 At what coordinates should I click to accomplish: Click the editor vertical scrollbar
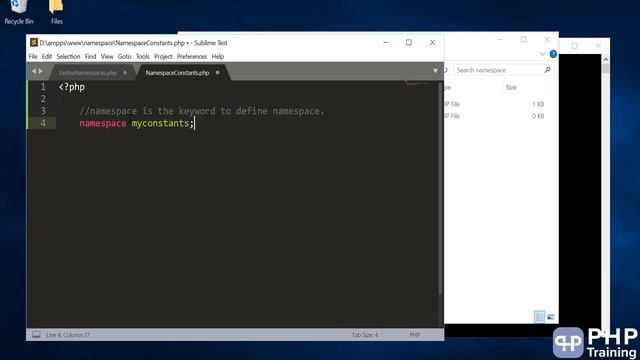pos(441,188)
